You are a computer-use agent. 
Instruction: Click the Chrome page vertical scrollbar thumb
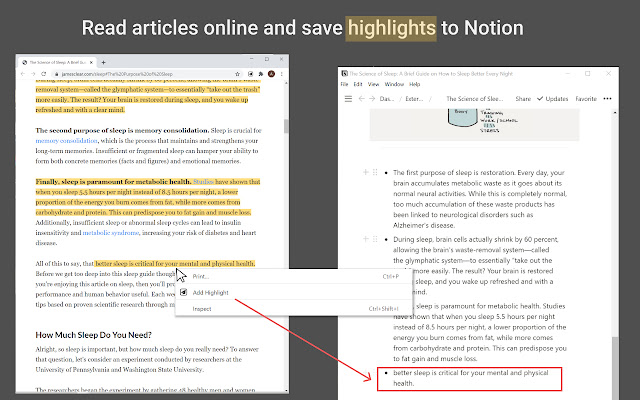click(286, 126)
